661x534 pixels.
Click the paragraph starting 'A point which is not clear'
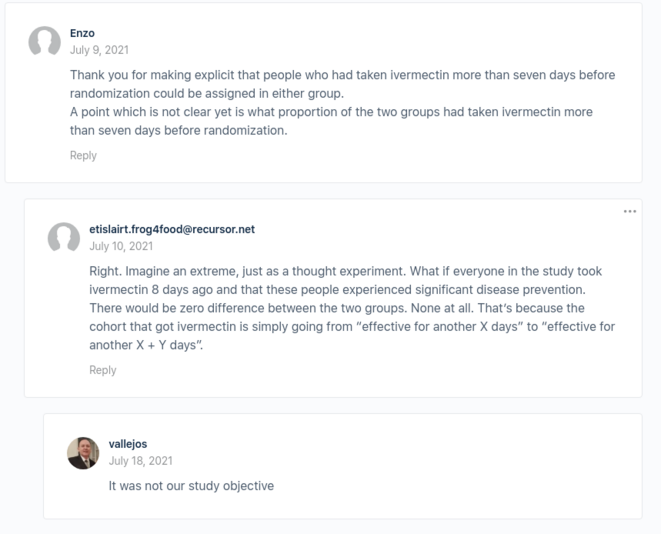click(331, 121)
